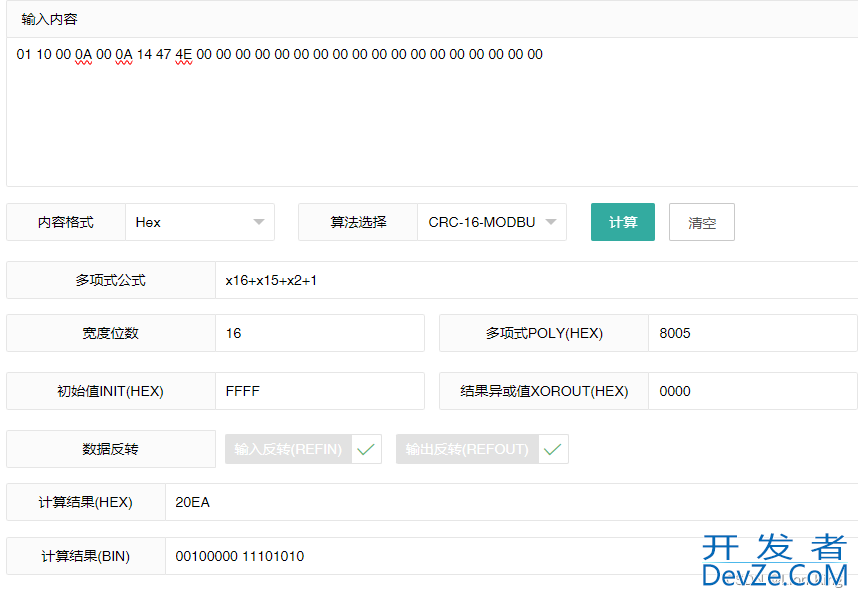Click the POLY(HEX) field showing 8005

[x=752, y=333]
